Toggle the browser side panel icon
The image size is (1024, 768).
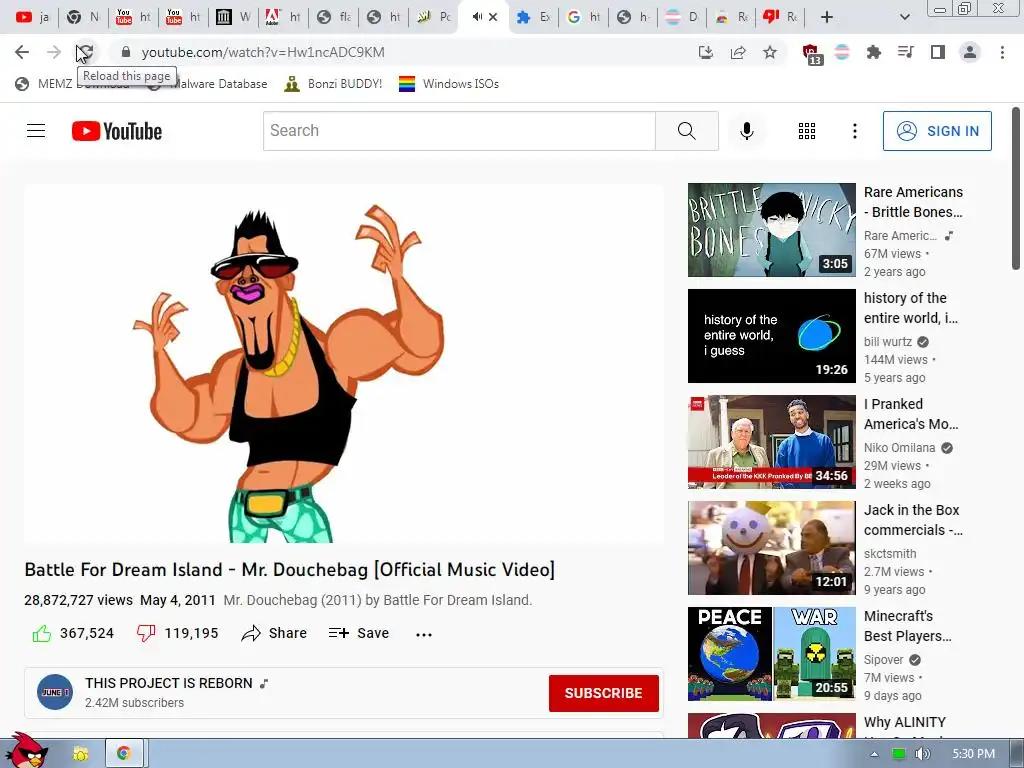[938, 52]
